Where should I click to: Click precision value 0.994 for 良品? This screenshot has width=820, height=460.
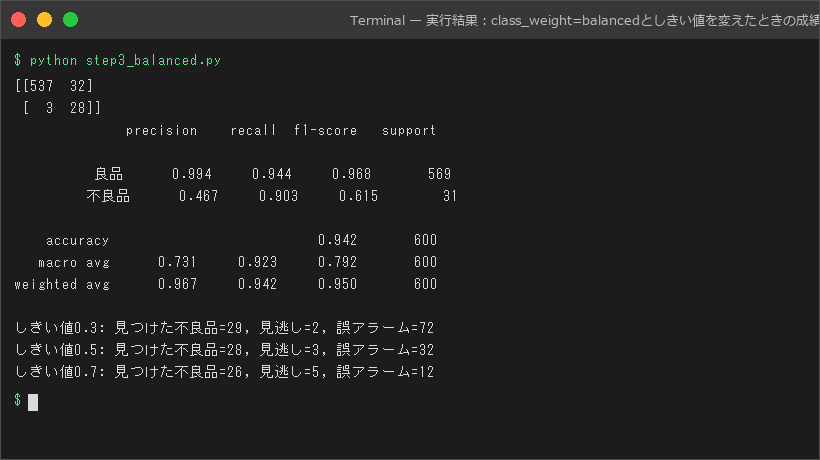click(192, 174)
